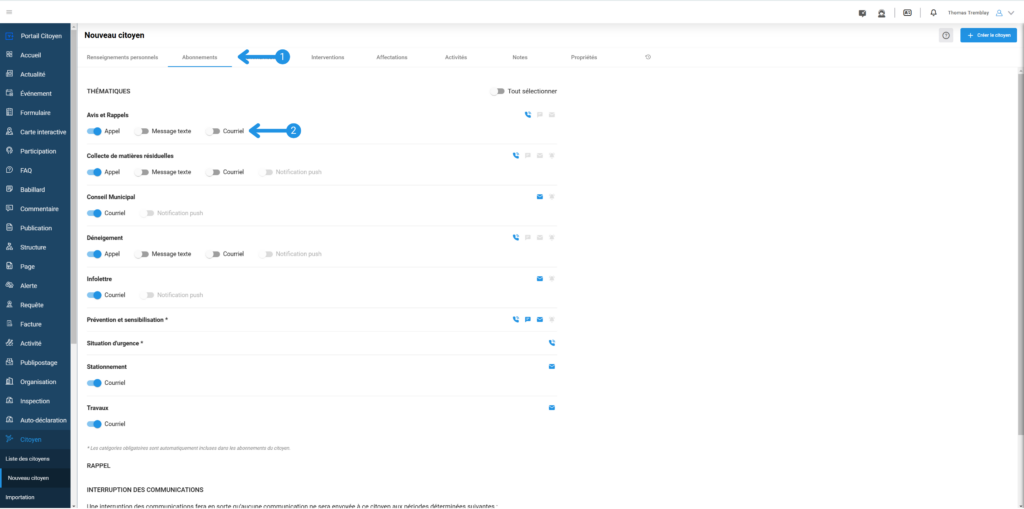Expand the Thomas Tremblay account chevron
Image resolution: width=1024 pixels, height=509 pixels.
pos(1011,12)
